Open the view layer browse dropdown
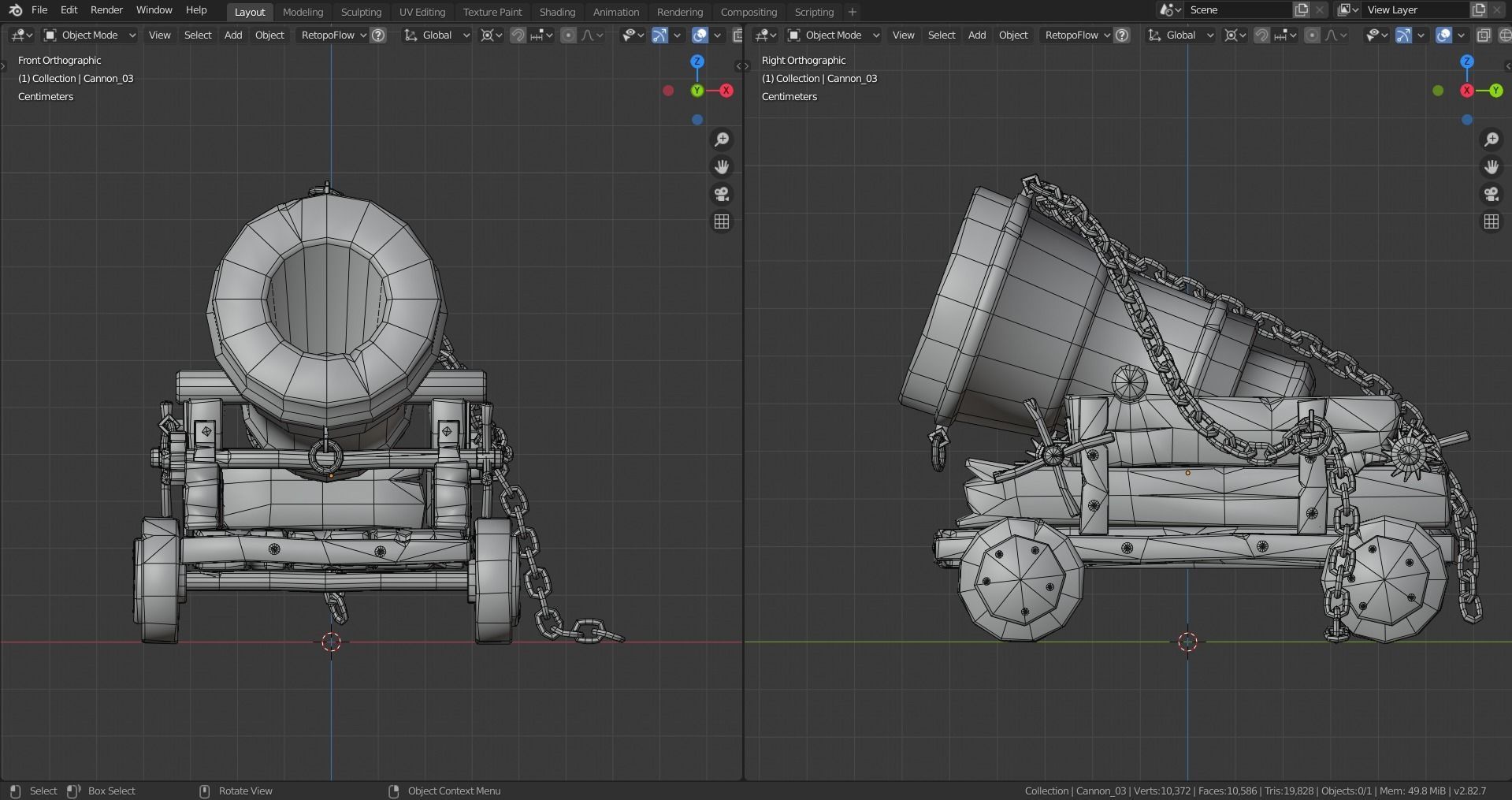Screen dimensions: 1512x800 pos(1348,10)
